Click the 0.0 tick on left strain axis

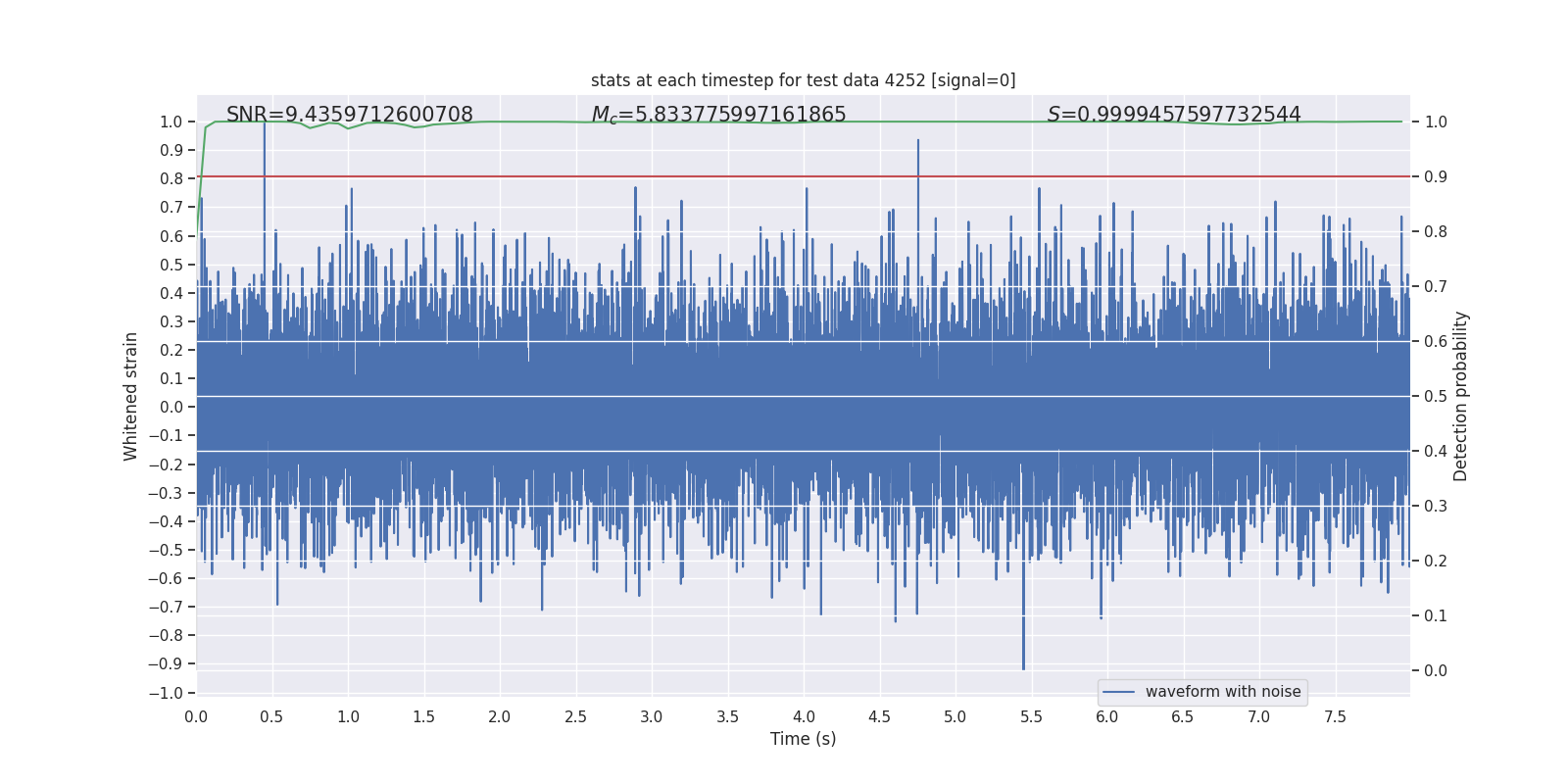click(x=171, y=407)
